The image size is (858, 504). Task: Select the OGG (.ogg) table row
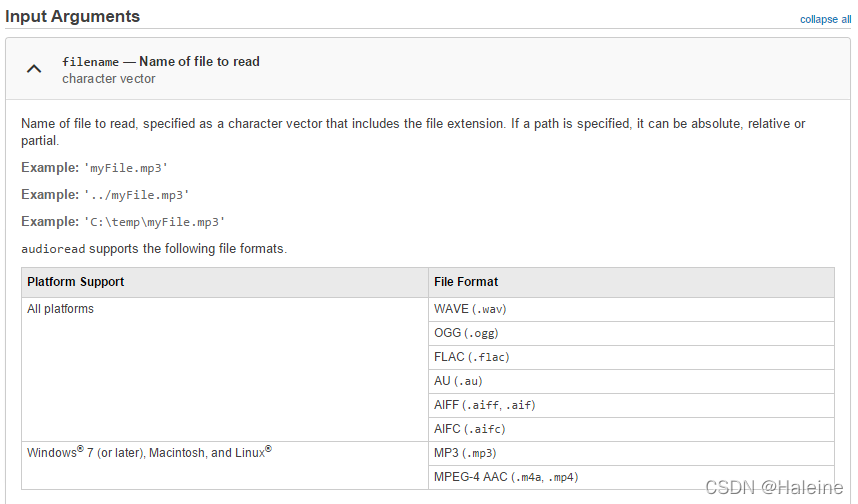coord(631,333)
